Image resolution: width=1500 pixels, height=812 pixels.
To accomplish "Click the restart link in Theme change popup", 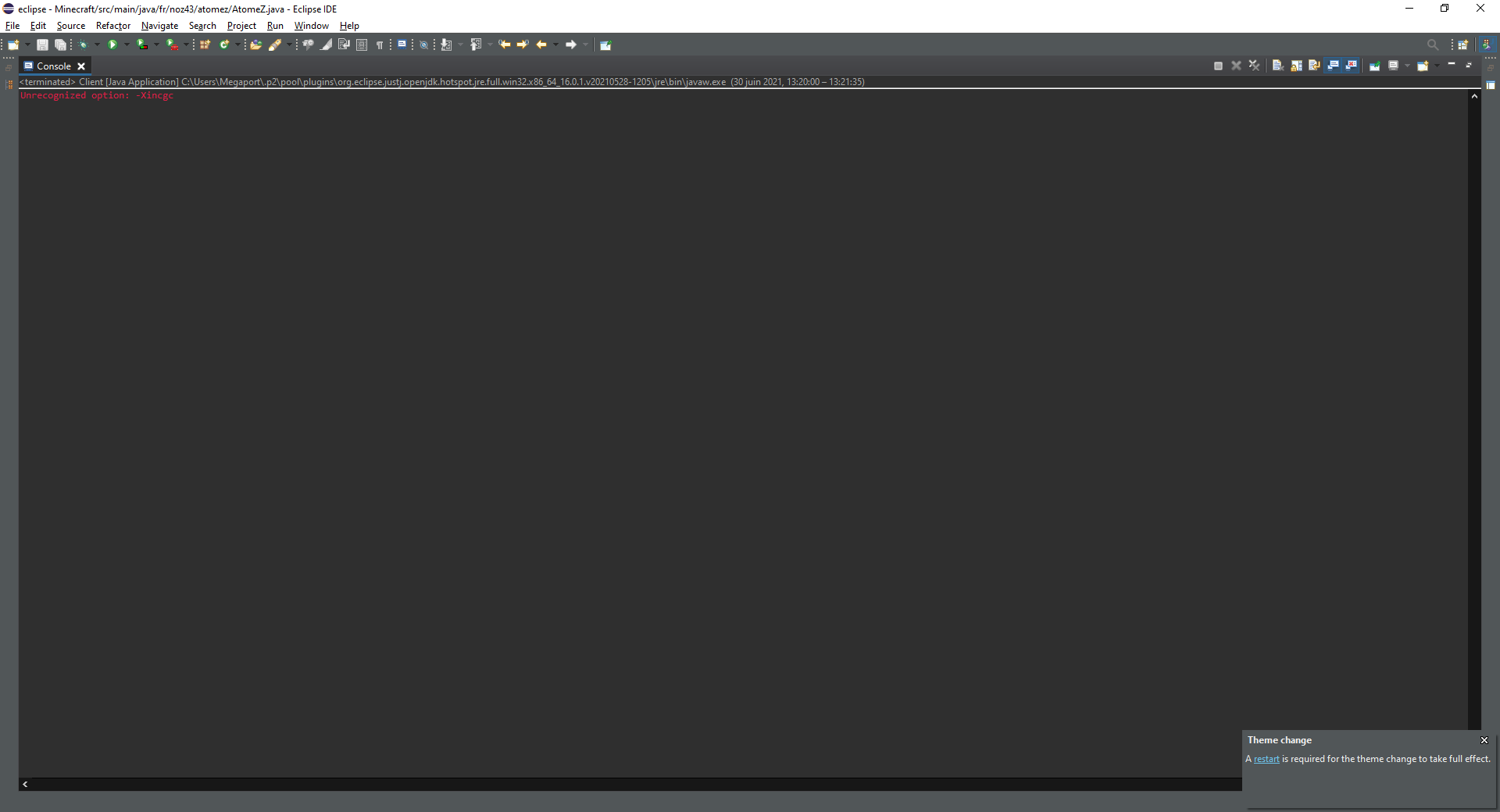I will 1266,759.
